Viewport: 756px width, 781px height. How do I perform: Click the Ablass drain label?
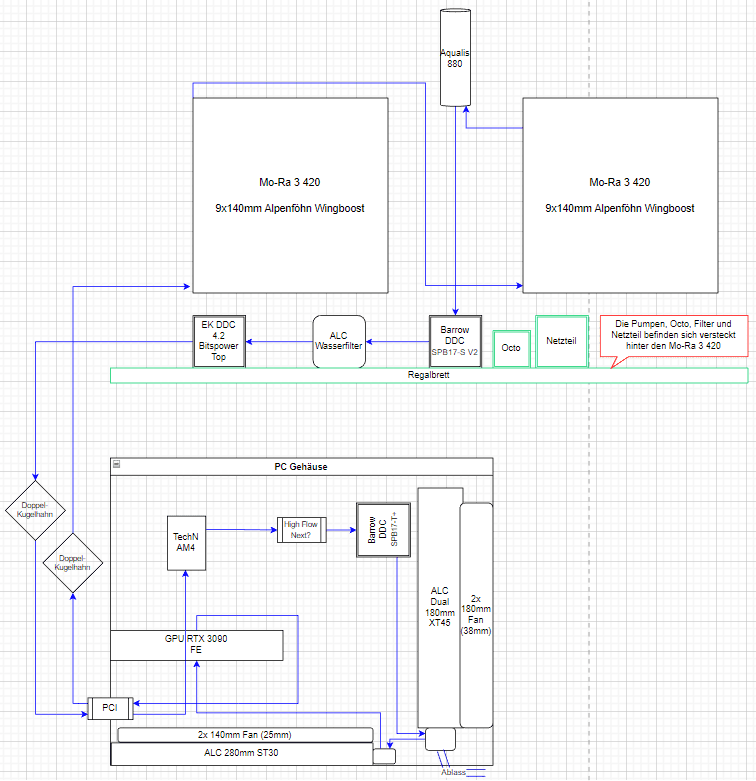tap(453, 772)
